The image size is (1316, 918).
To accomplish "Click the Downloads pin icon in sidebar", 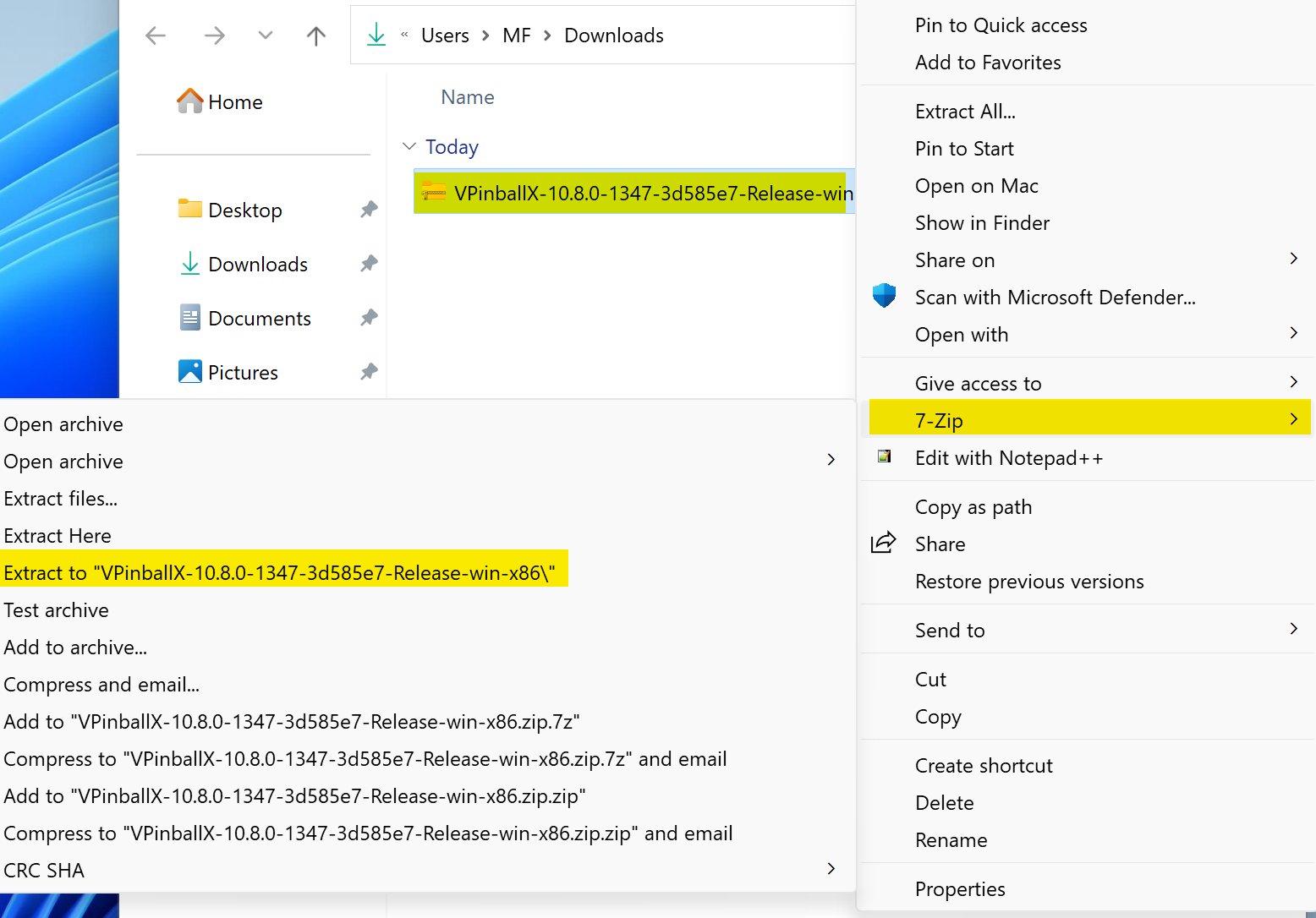I will (x=369, y=264).
